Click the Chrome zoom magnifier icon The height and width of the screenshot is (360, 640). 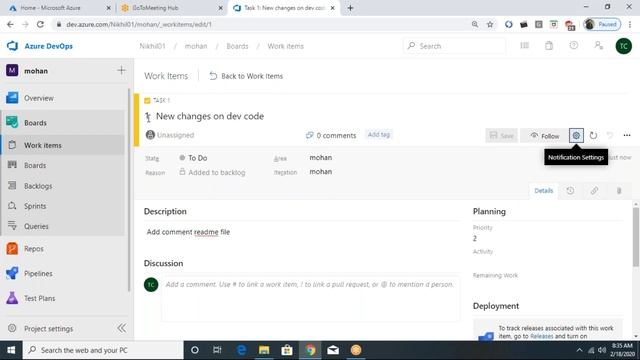(x=475, y=24)
